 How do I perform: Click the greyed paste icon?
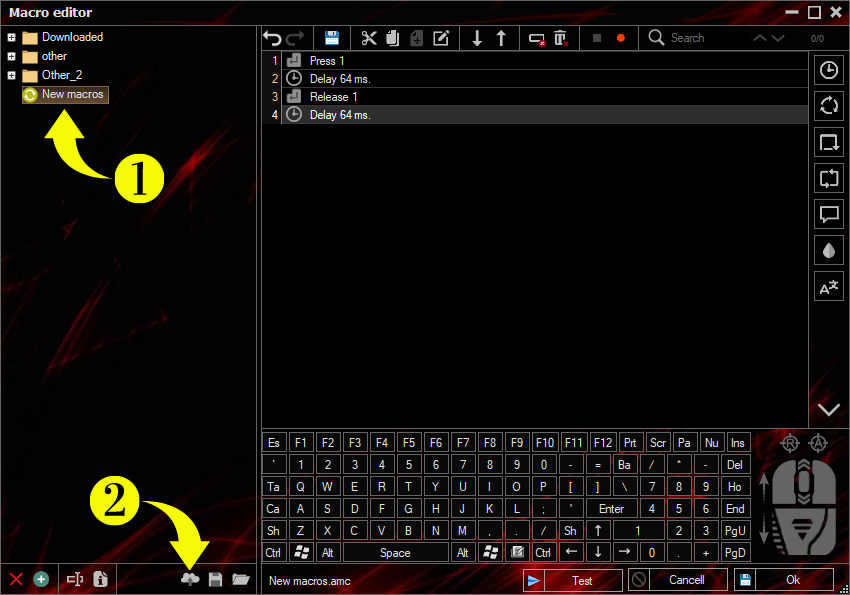click(x=416, y=38)
